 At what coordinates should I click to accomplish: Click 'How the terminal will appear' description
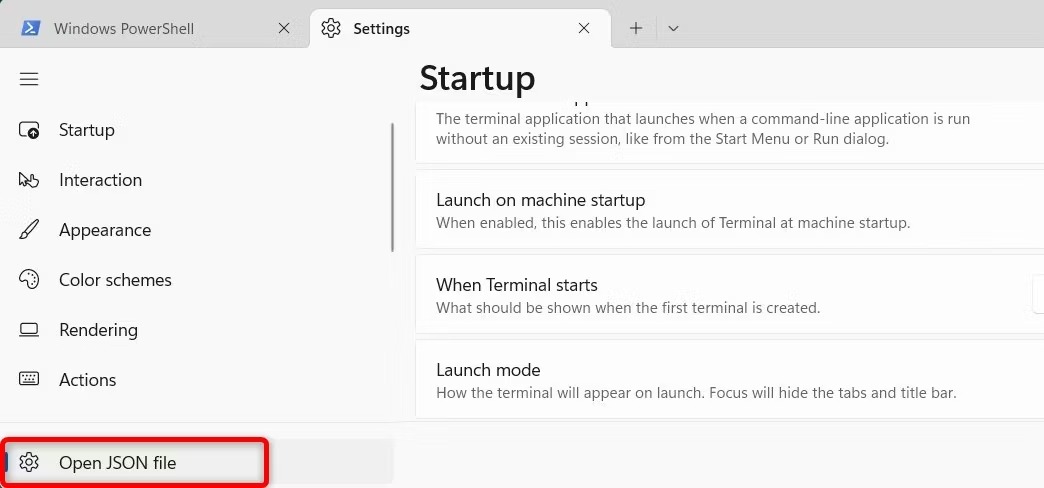click(696, 393)
